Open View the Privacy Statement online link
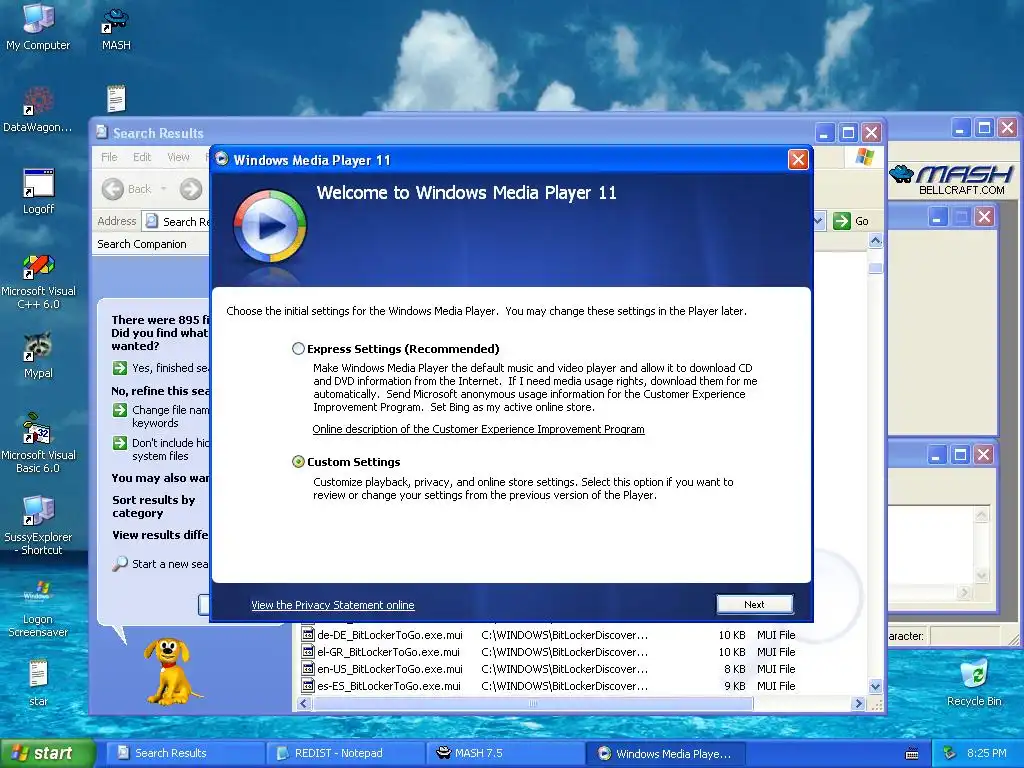This screenshot has width=1024, height=768. click(332, 605)
